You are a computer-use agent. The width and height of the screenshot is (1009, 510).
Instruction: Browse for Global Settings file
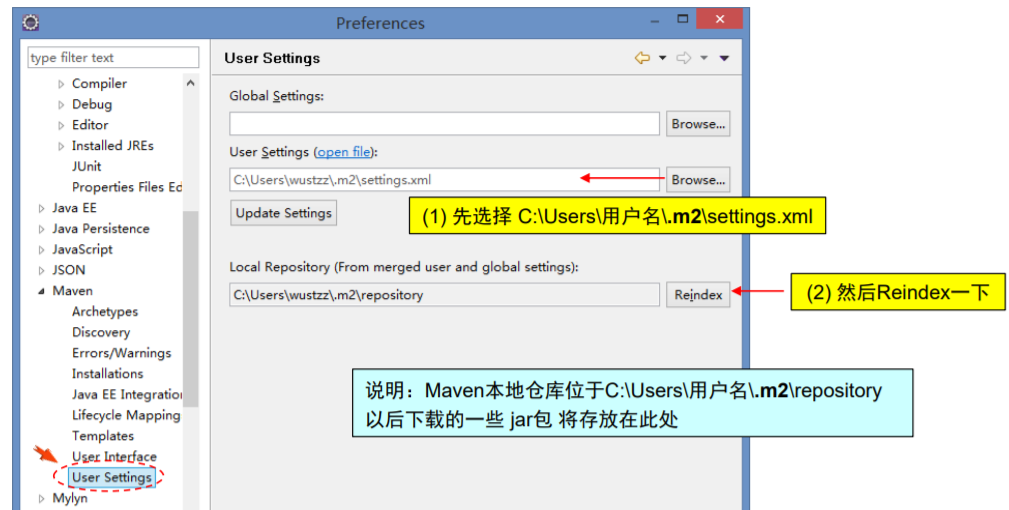coord(698,123)
